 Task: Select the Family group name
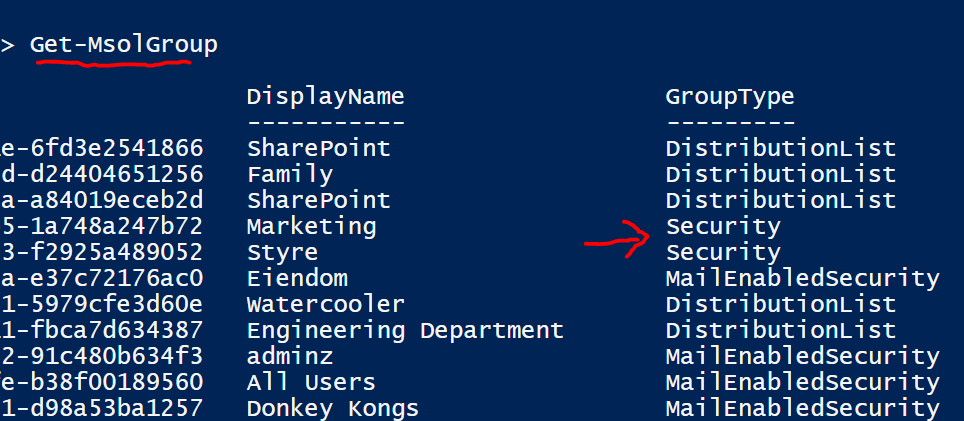(289, 174)
